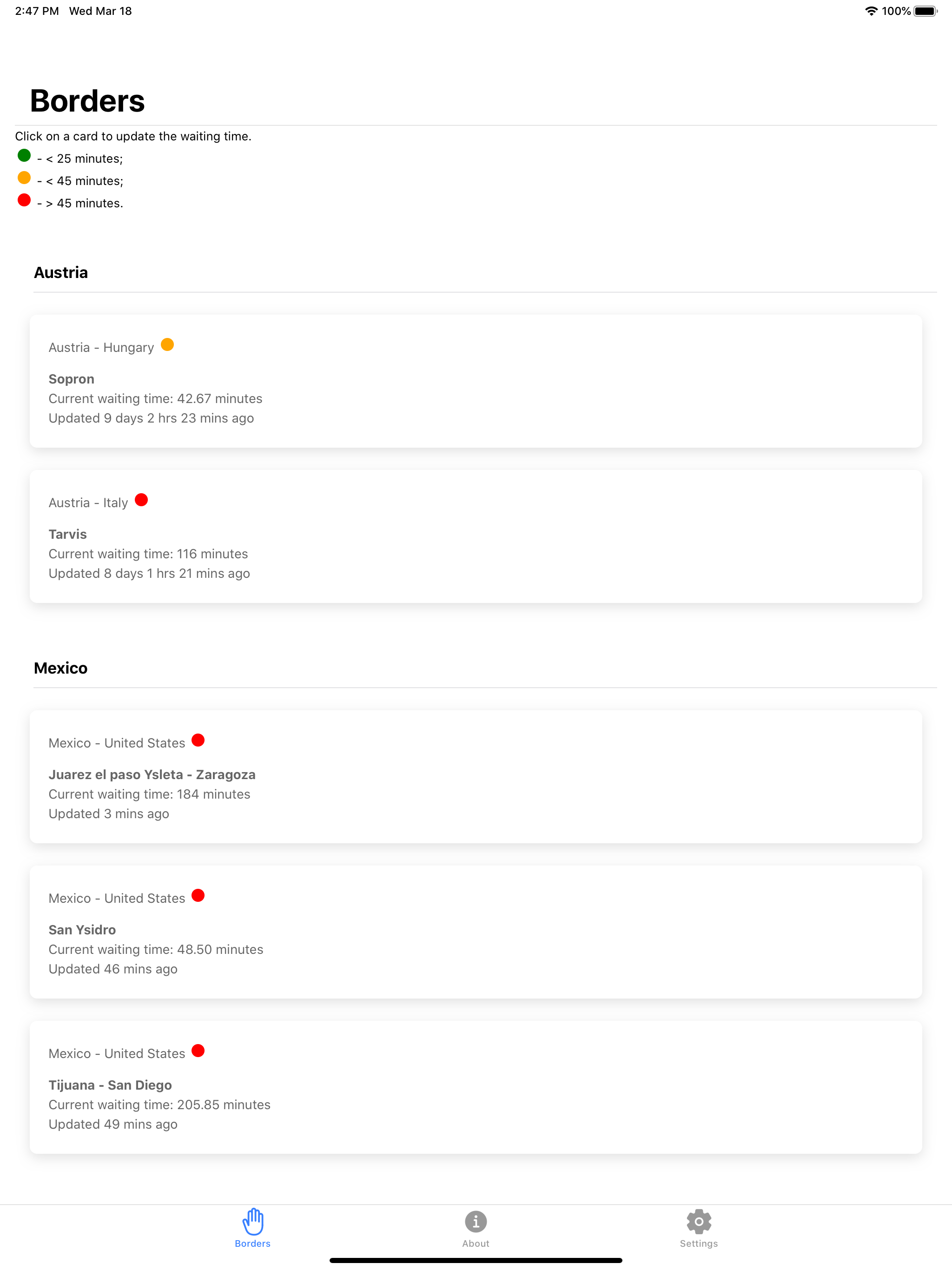Click the Austria section header
Screen dimensions: 952x1270
pyautogui.click(x=61, y=273)
